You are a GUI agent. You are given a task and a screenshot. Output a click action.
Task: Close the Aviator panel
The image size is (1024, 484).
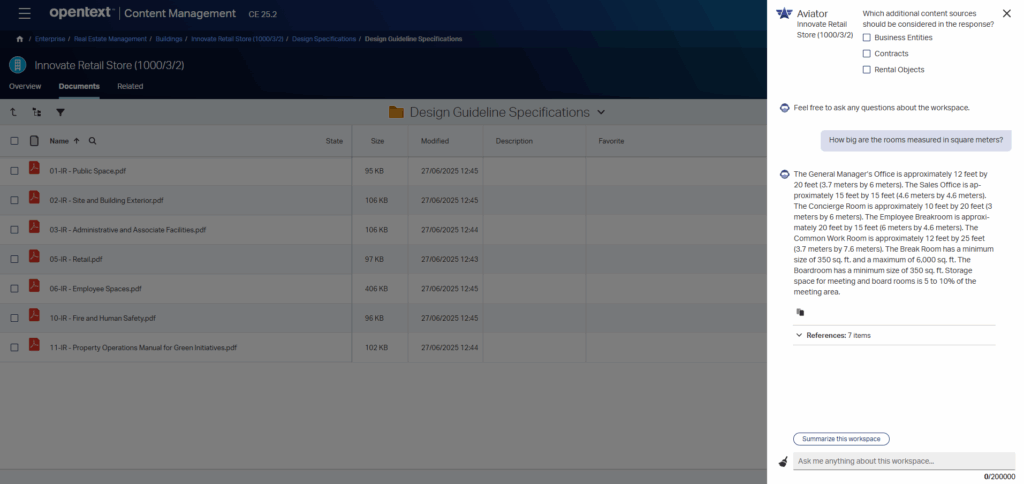(x=1006, y=14)
